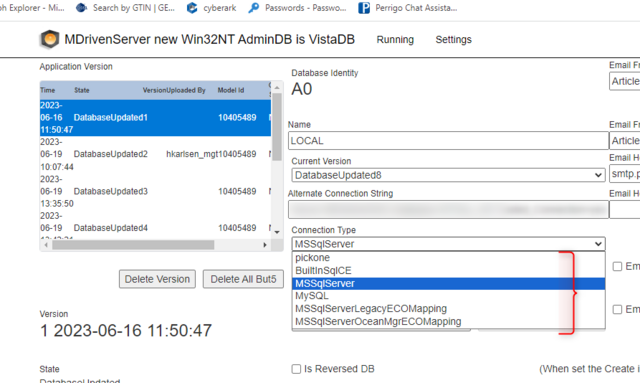This screenshot has height=383, width=640.
Task: Select the DatabaseUpdated4 version row
Action: pos(155,225)
